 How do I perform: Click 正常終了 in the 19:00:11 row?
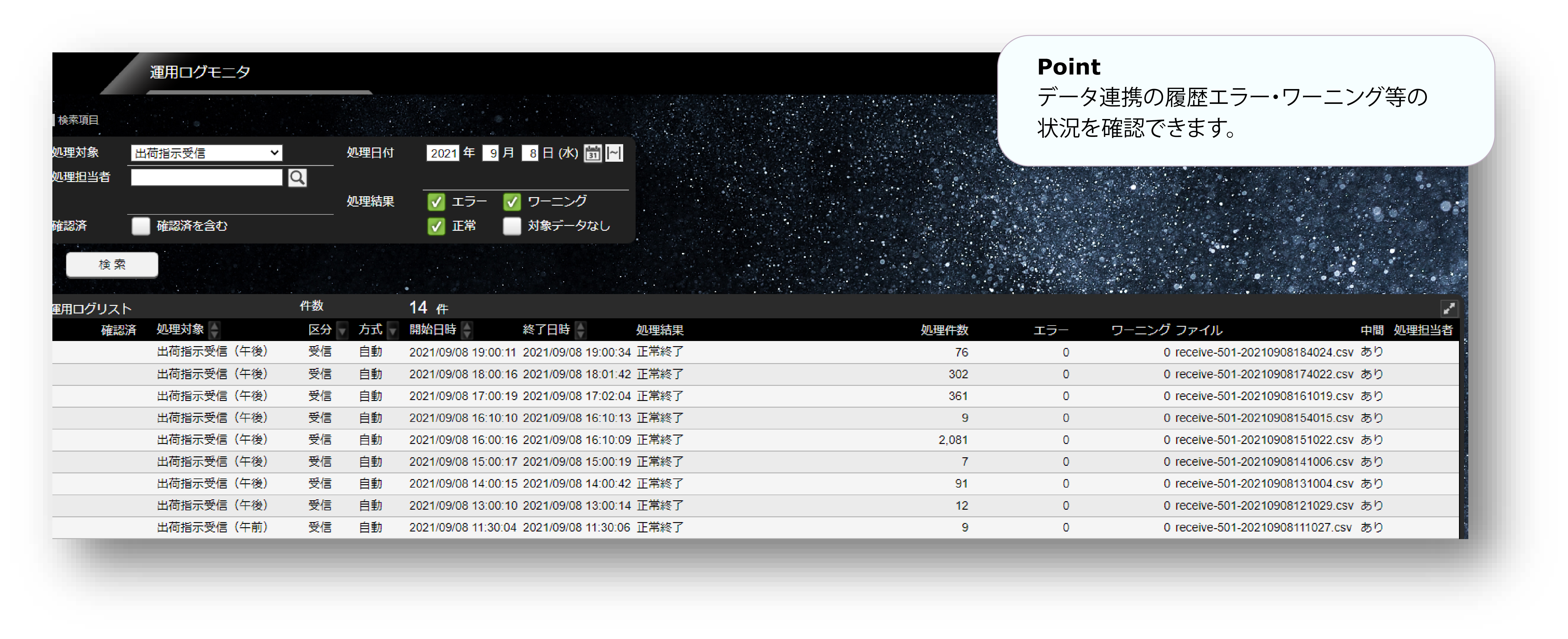tap(660, 353)
